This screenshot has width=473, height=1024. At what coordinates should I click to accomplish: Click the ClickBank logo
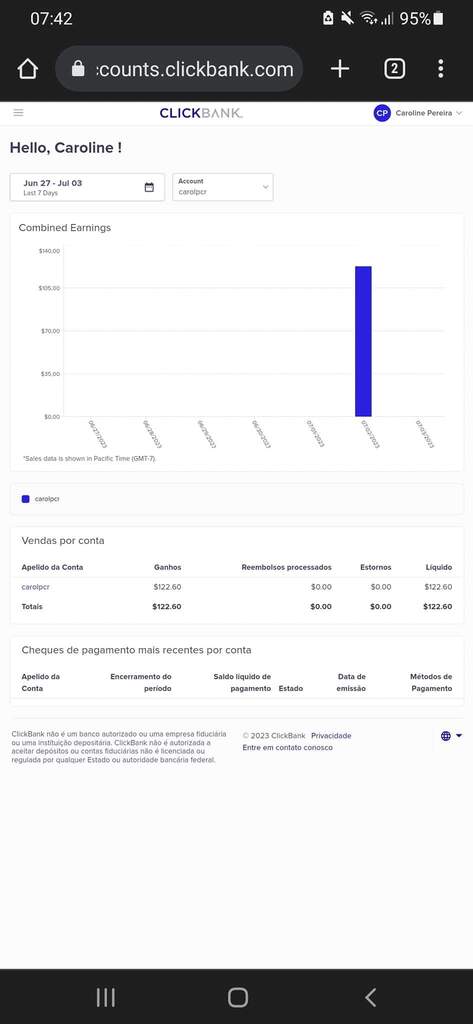tap(201, 113)
